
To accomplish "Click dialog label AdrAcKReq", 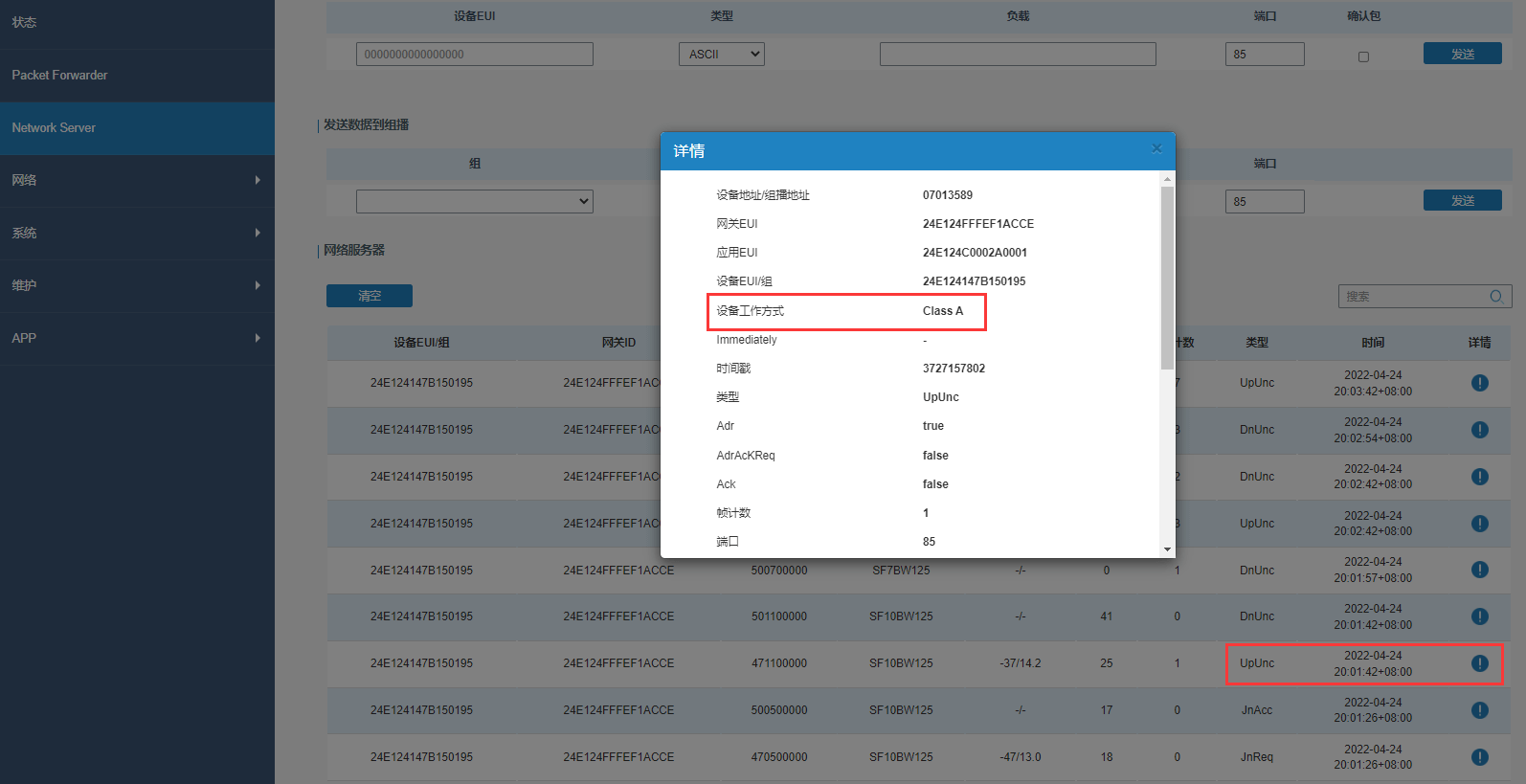I will [746, 456].
